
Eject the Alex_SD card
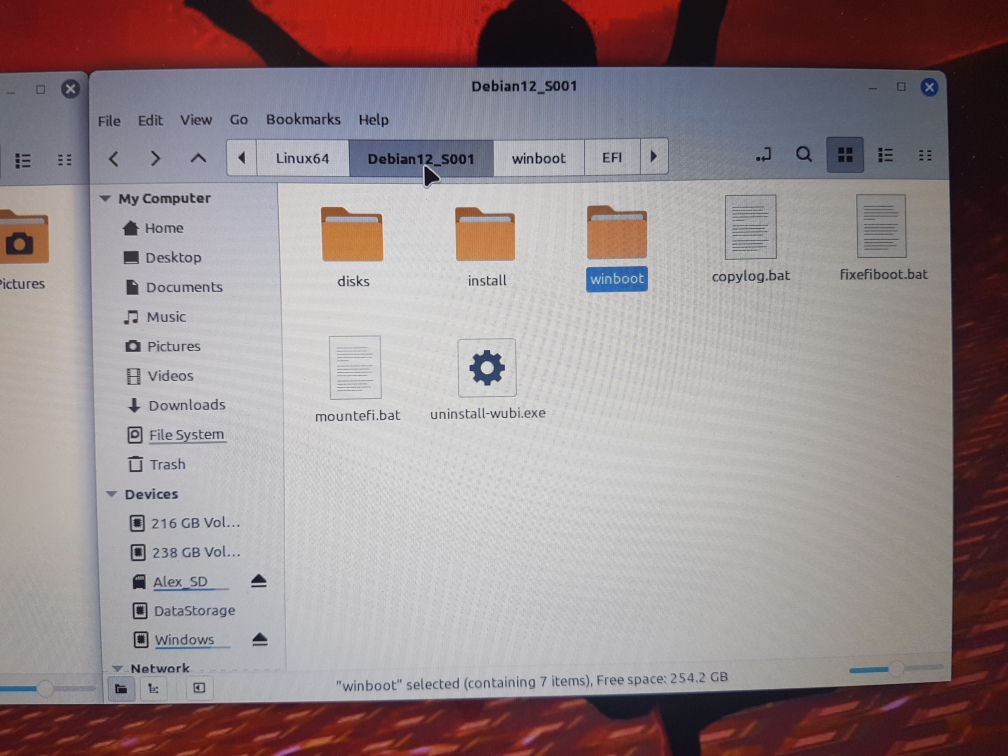[x=258, y=581]
